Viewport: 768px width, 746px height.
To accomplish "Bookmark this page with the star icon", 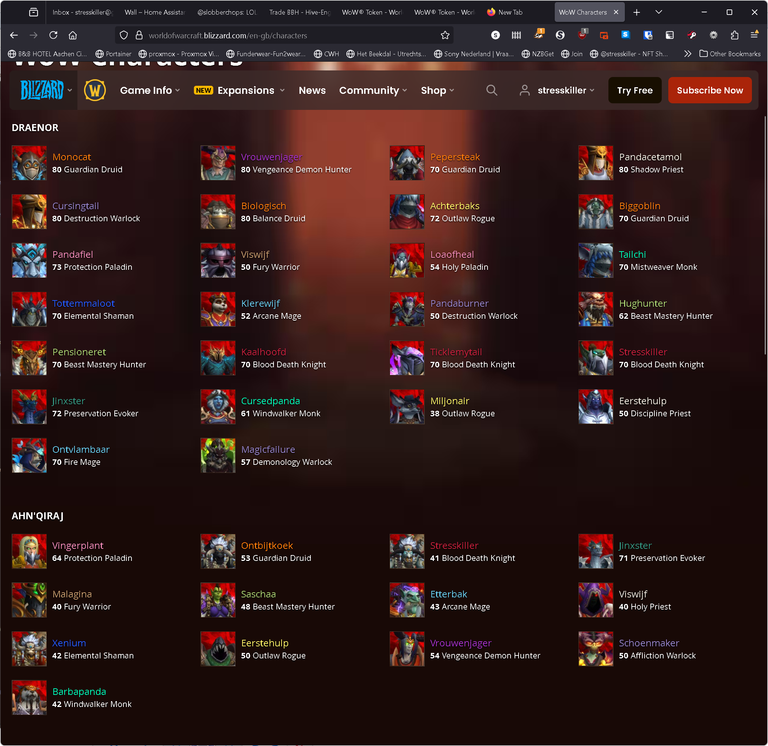I will [x=445, y=35].
